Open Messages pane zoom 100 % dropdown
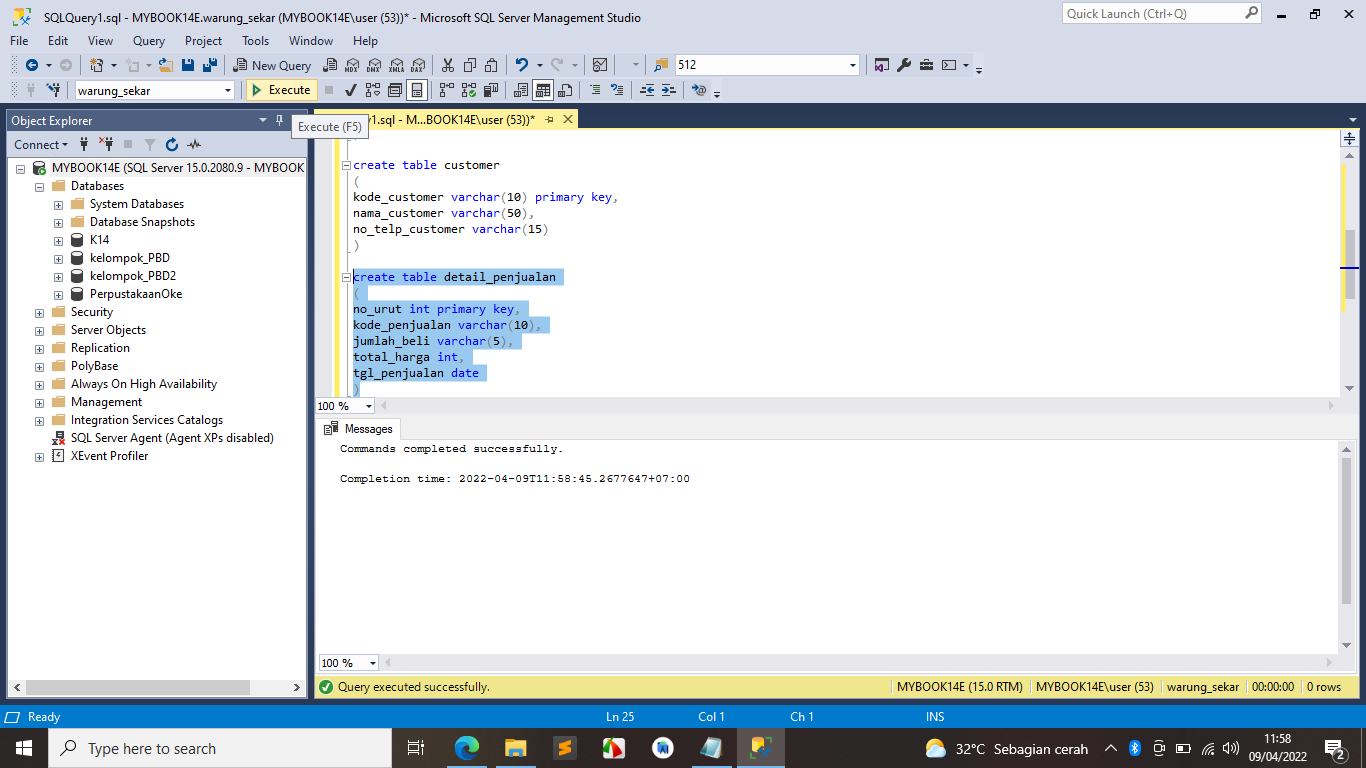 [373, 663]
